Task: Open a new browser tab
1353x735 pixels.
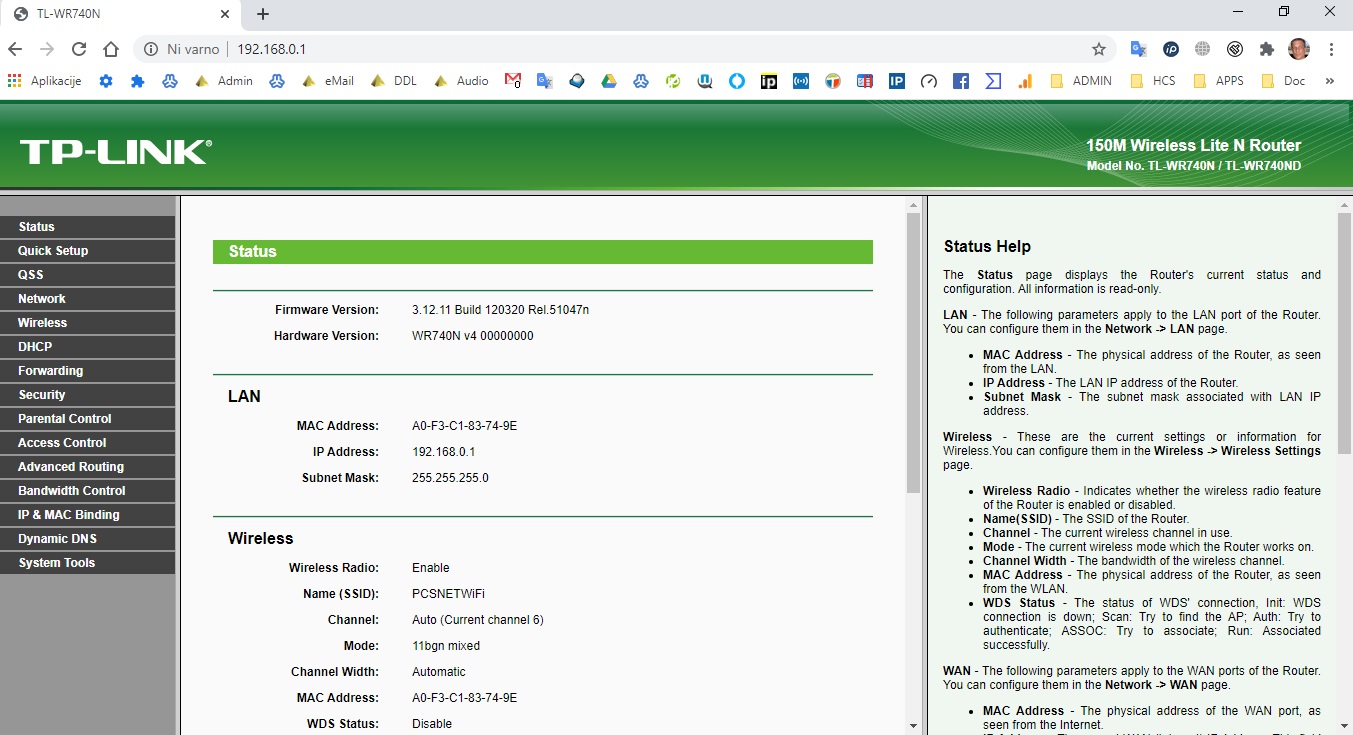Action: 263,14
